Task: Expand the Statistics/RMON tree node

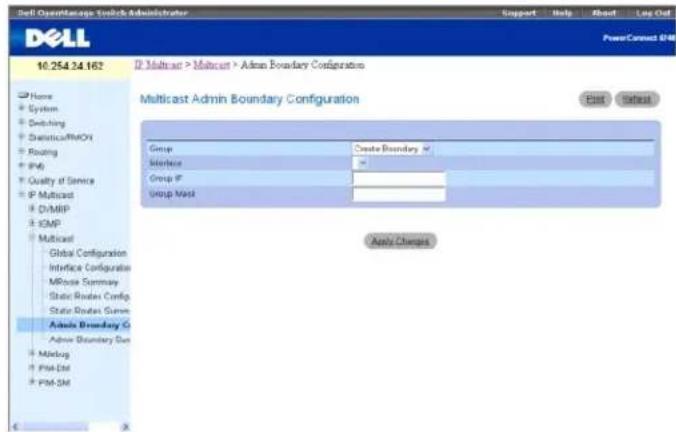Action: [21, 137]
